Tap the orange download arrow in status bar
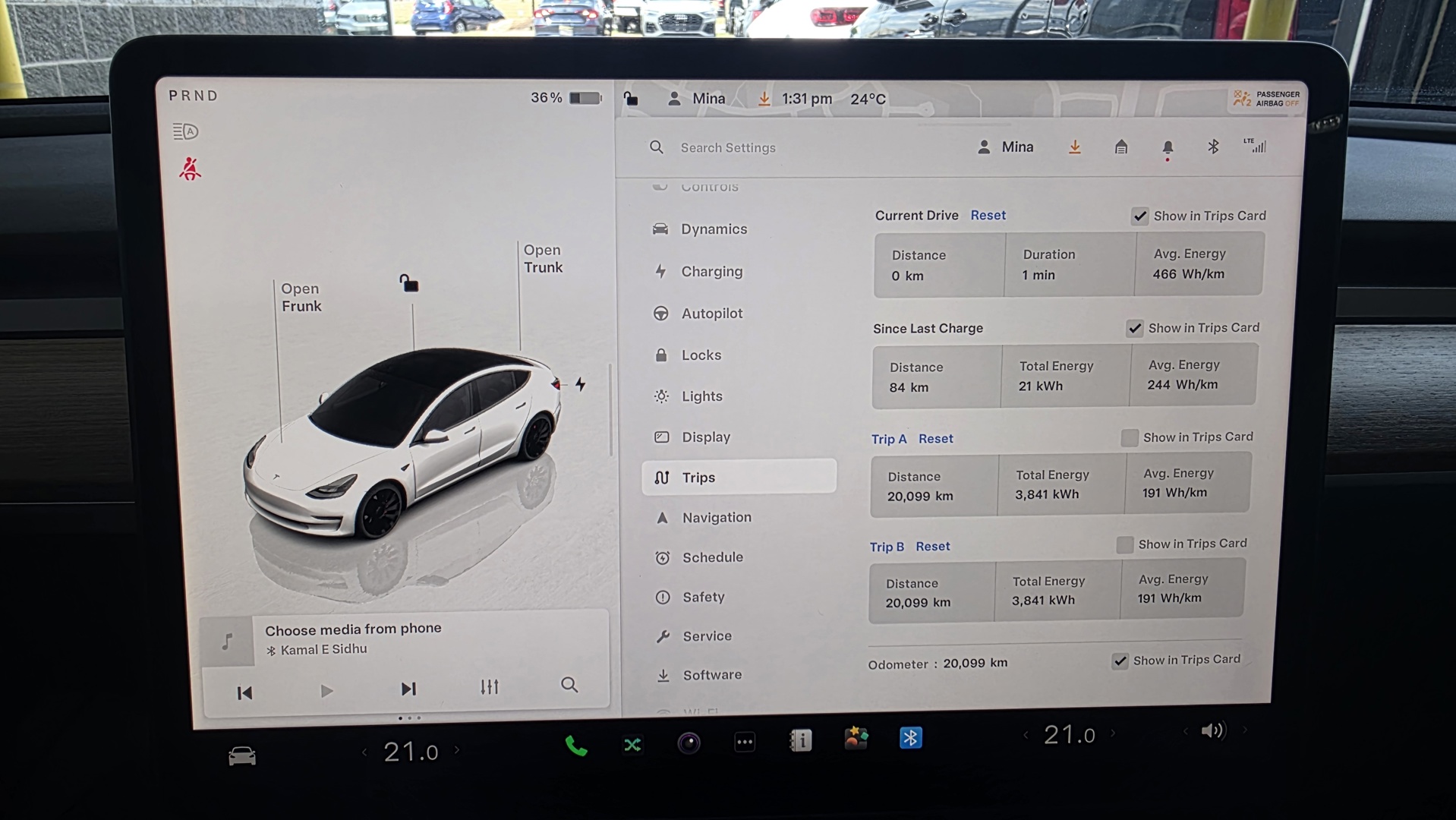 click(764, 99)
